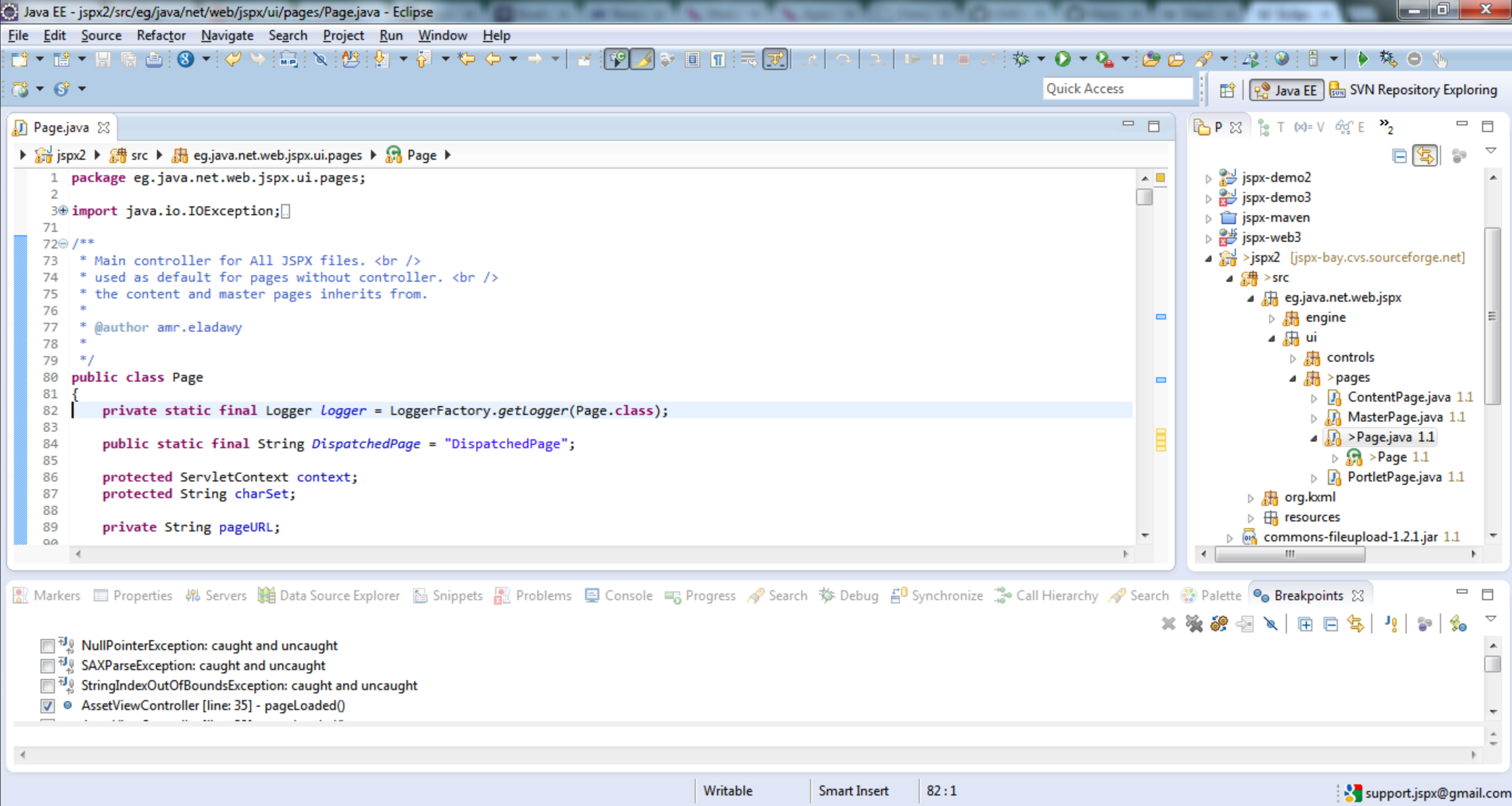This screenshot has height=806, width=1512.
Task: Click the blue number 8 toolbar icon
Action: (x=186, y=59)
